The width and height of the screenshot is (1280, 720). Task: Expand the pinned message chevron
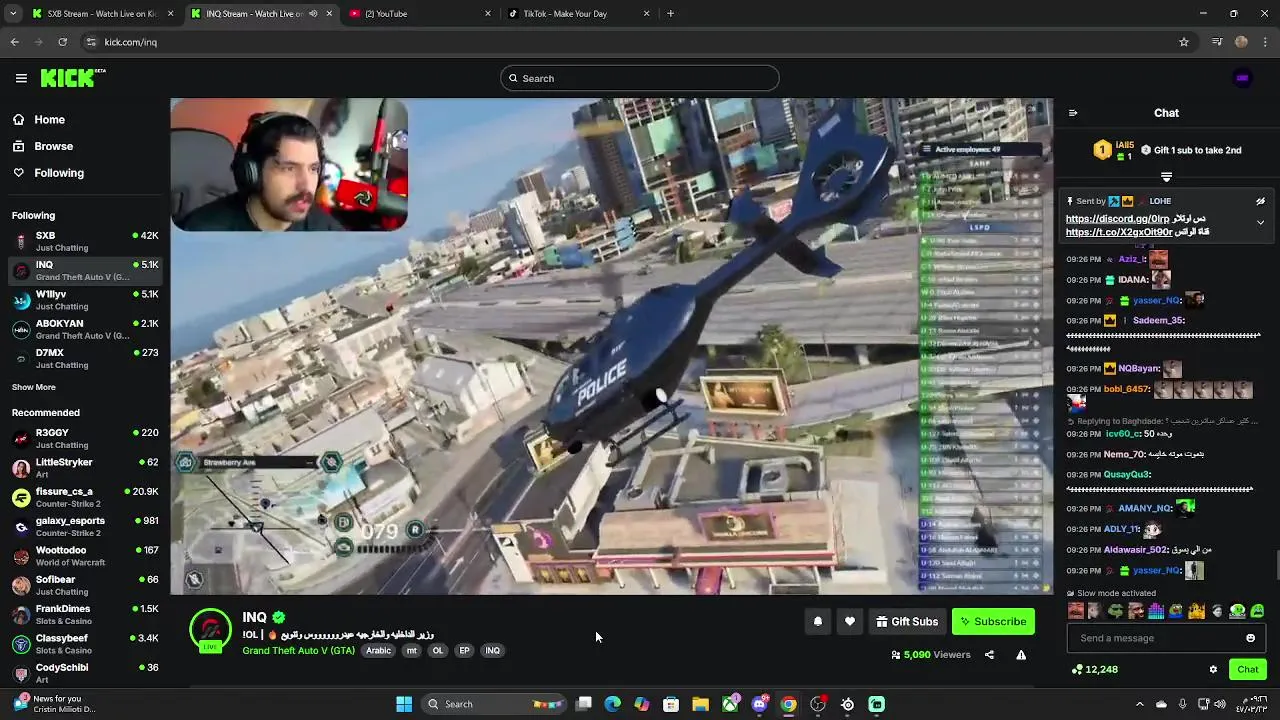pos(1260,223)
